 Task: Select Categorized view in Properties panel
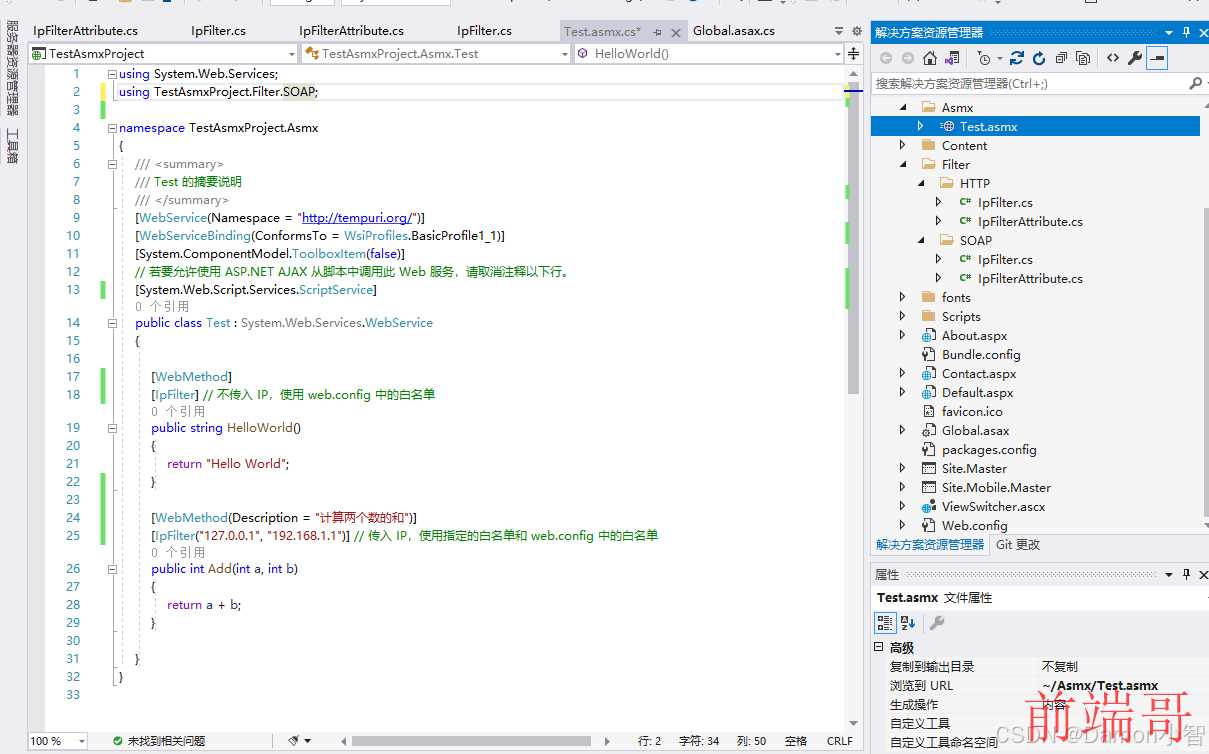[x=885, y=622]
